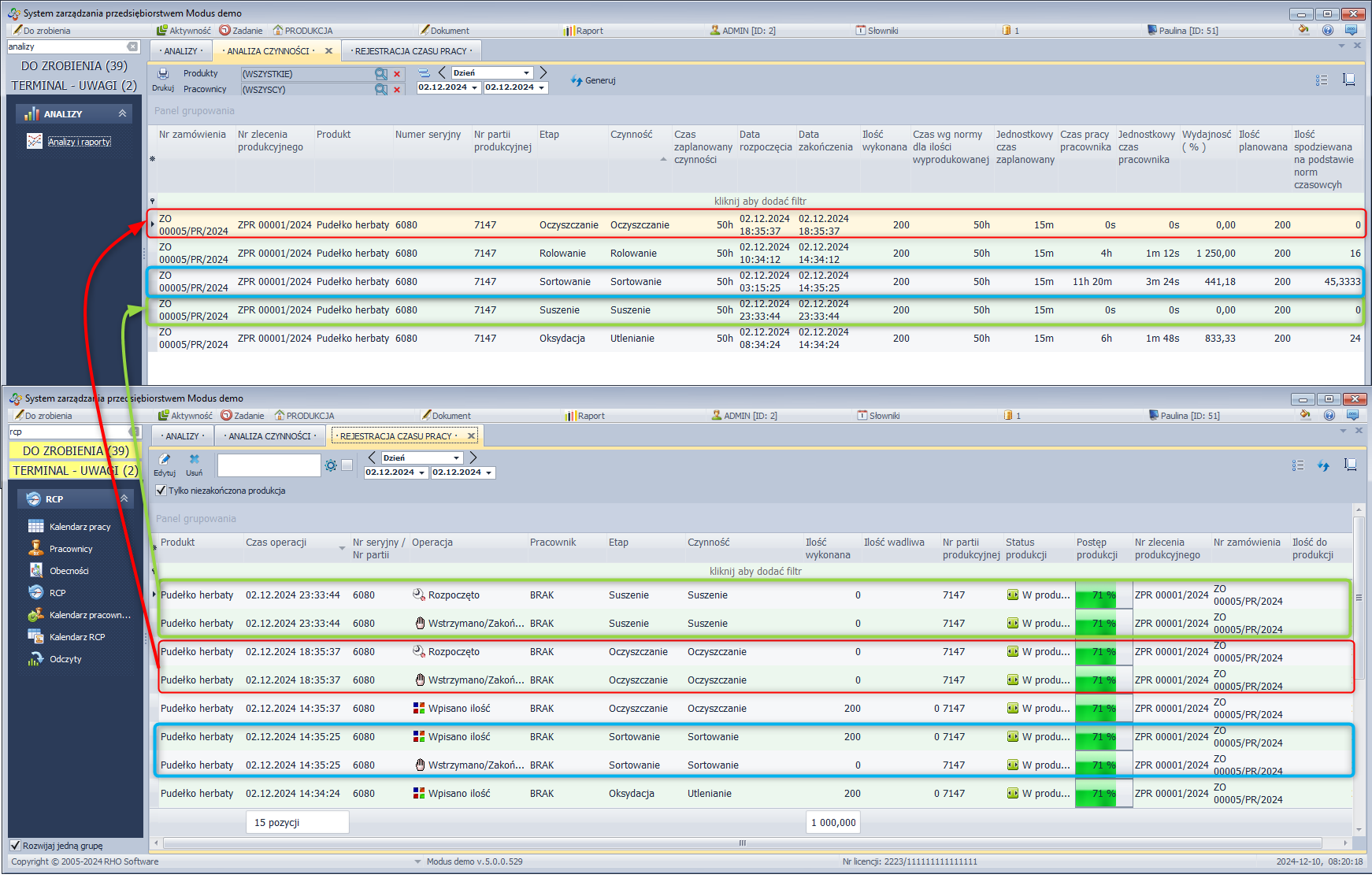Toggle the checkbox beside the gear icon
Viewport: 1372px width, 878px height.
[x=347, y=465]
